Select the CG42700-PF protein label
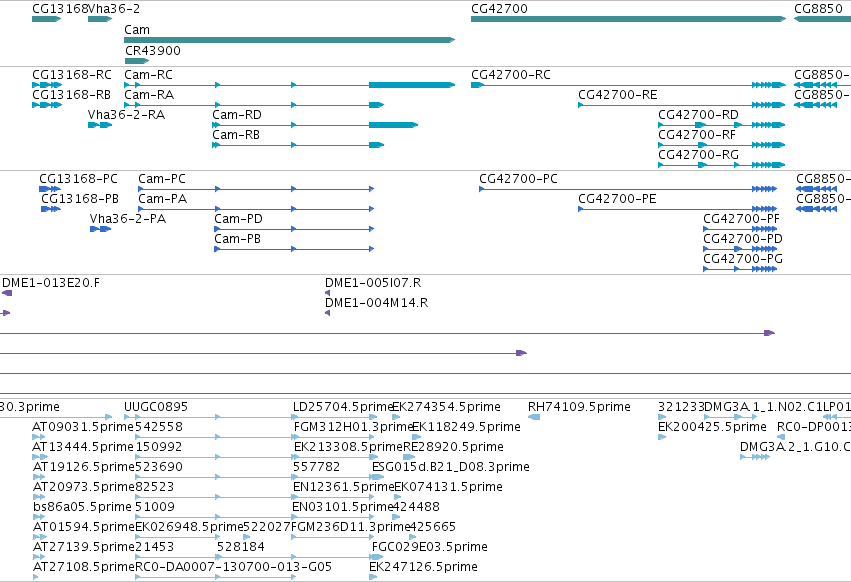The width and height of the screenshot is (851, 582). [741, 219]
